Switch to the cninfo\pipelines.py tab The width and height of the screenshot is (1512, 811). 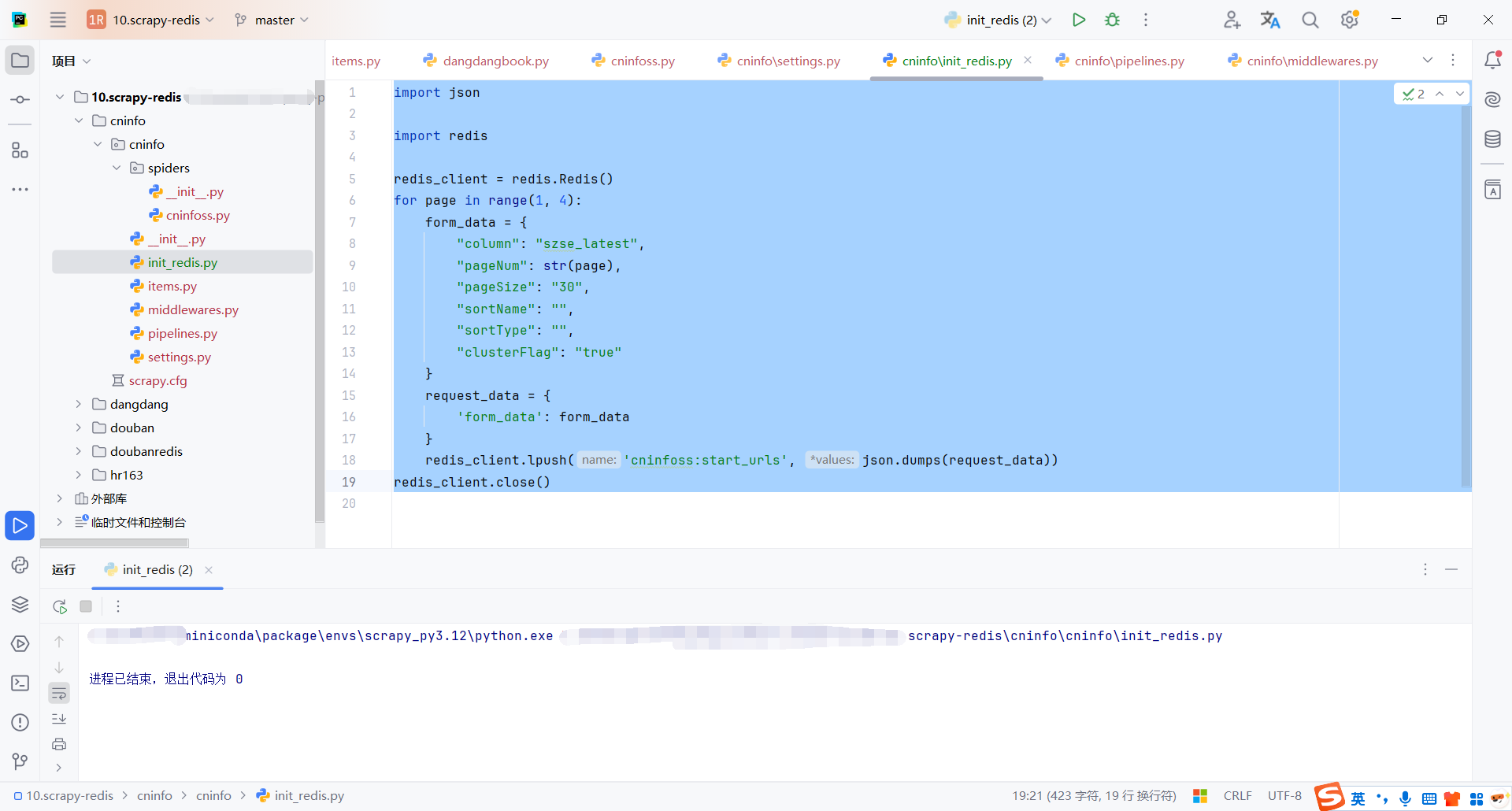[x=1120, y=61]
